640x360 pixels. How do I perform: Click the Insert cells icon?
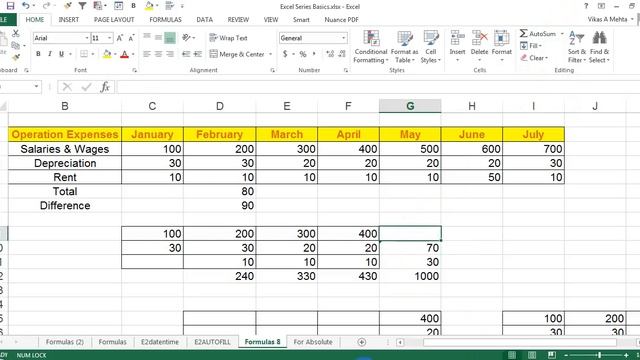pyautogui.click(x=457, y=38)
